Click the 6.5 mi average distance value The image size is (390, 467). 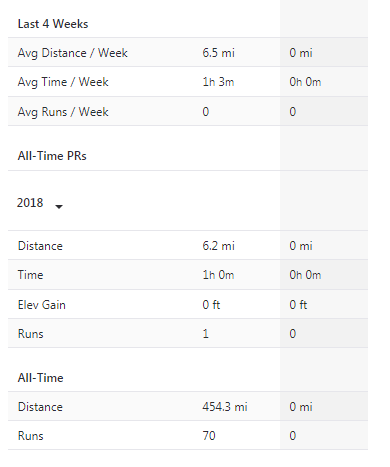[218, 53]
